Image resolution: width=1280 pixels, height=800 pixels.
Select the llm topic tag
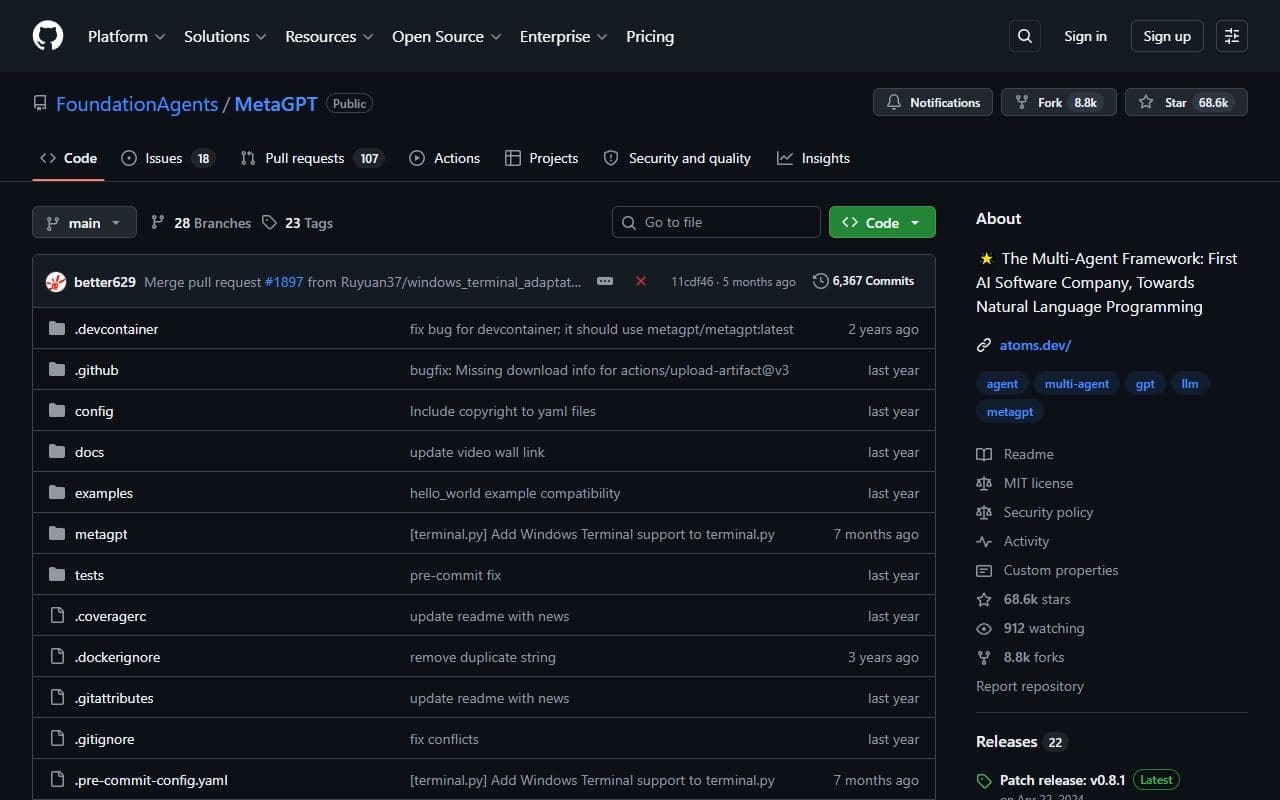click(1190, 384)
